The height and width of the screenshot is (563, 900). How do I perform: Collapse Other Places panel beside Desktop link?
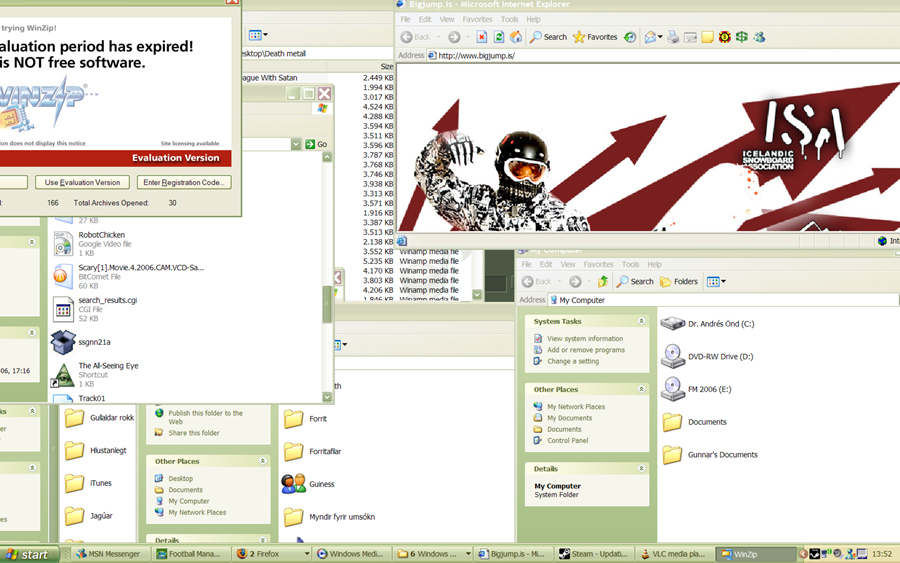[x=262, y=461]
